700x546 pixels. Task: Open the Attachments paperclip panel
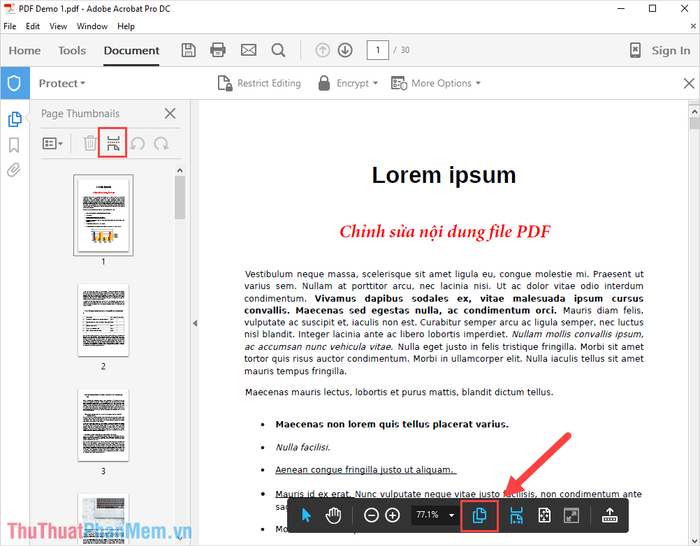[x=14, y=170]
